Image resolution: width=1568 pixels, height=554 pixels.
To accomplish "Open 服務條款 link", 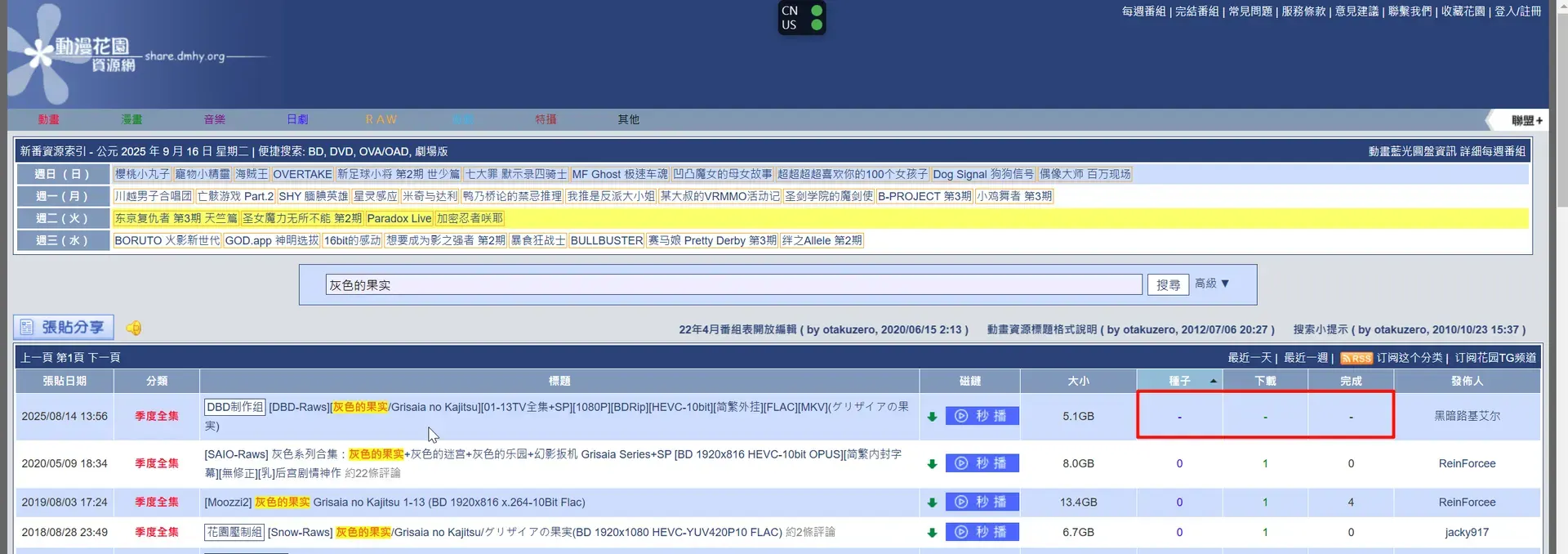I will [x=1303, y=11].
